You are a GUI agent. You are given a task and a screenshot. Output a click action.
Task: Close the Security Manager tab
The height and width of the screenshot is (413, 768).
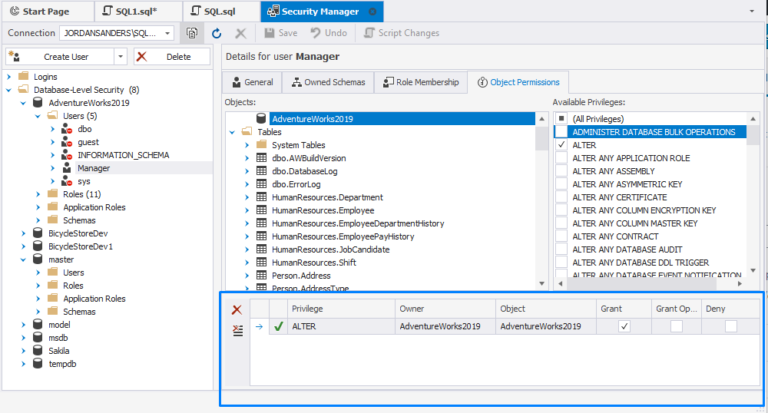372,11
